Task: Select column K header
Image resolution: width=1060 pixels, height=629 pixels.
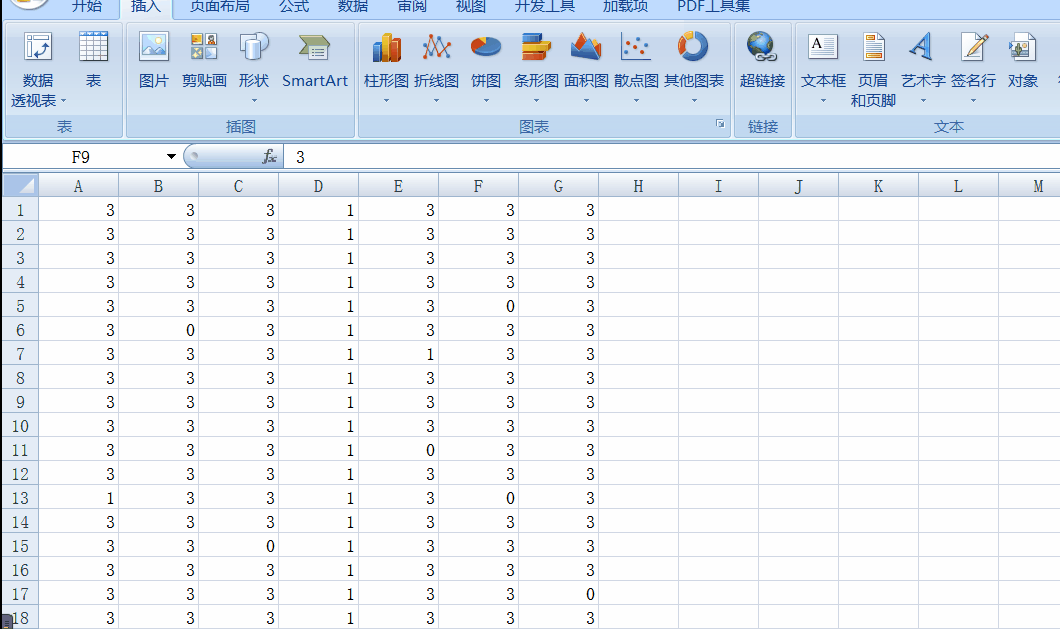Action: point(878,186)
